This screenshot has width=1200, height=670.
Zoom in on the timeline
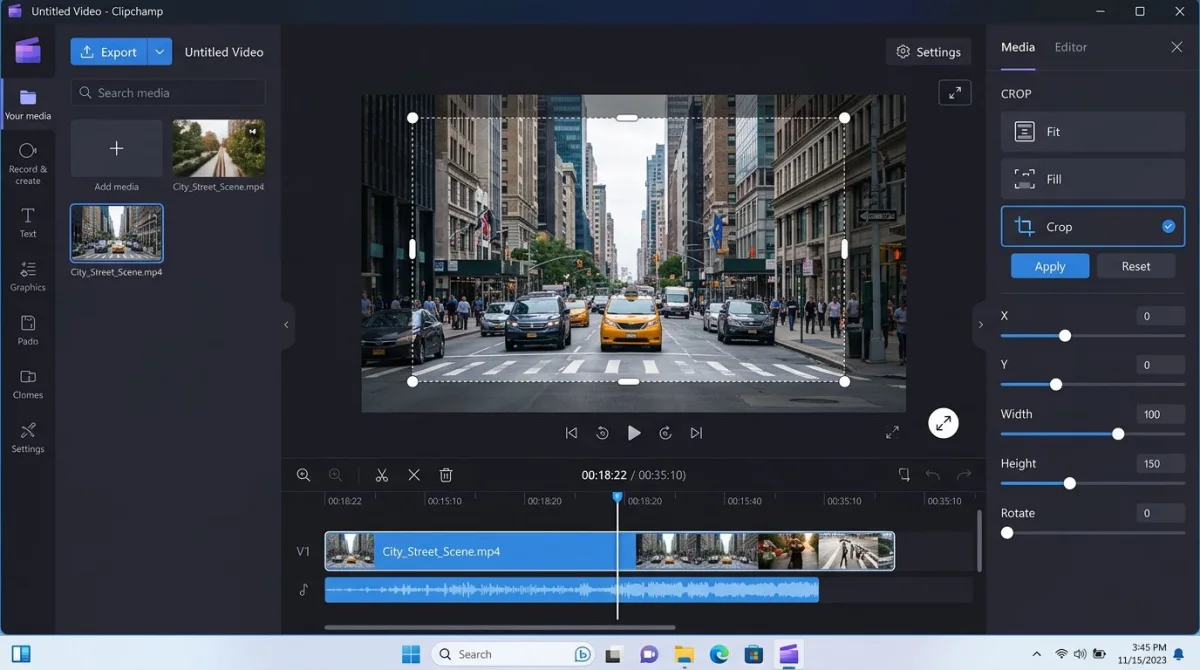tap(304, 475)
